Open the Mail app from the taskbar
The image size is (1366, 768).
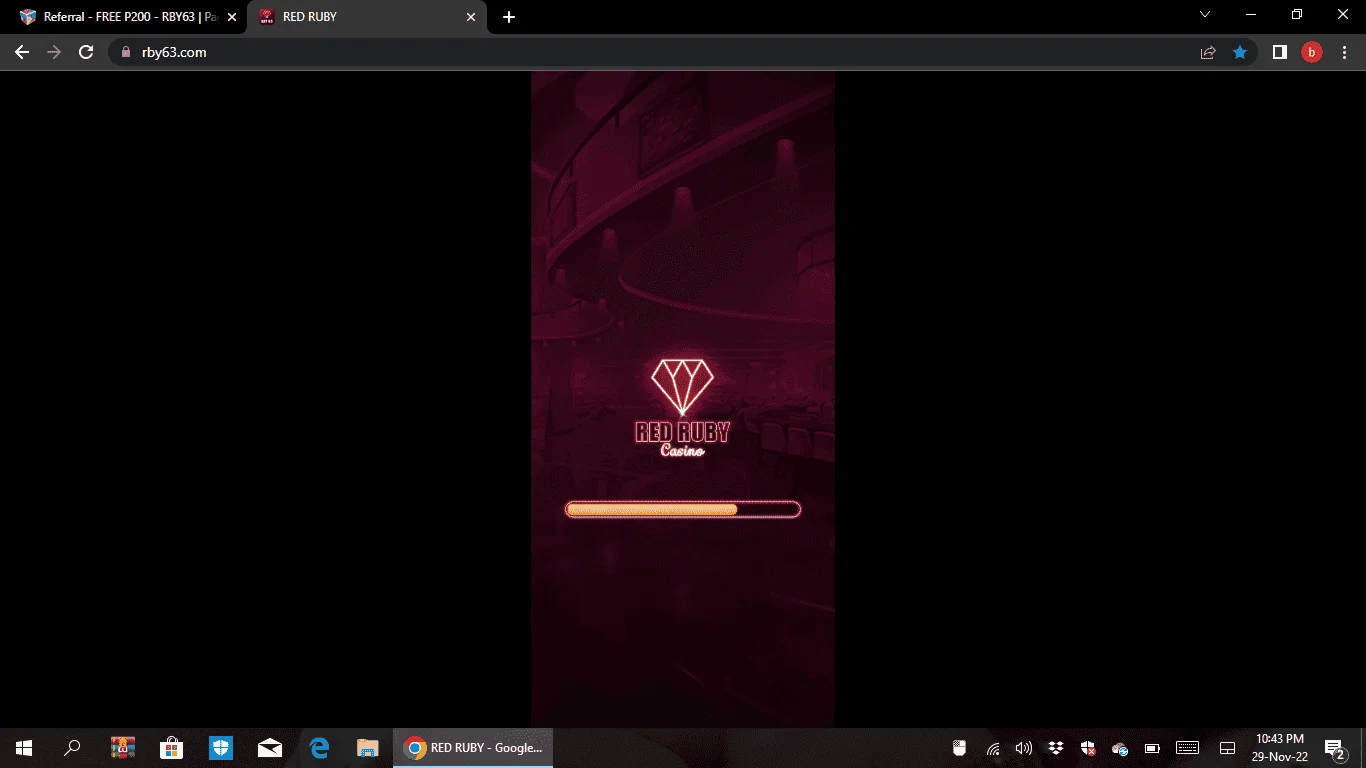pos(269,747)
